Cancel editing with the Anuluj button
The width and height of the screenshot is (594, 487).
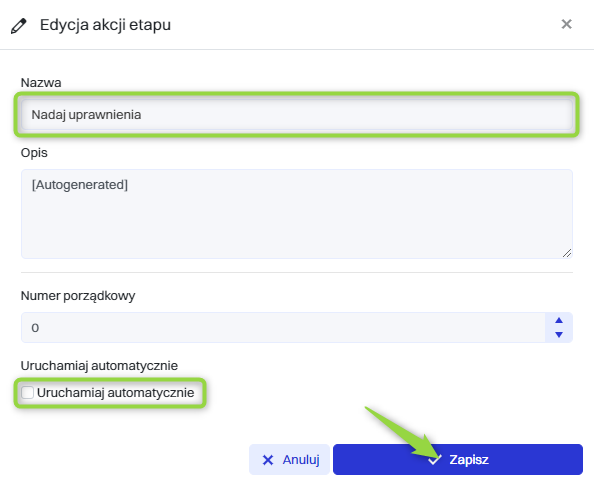289,459
